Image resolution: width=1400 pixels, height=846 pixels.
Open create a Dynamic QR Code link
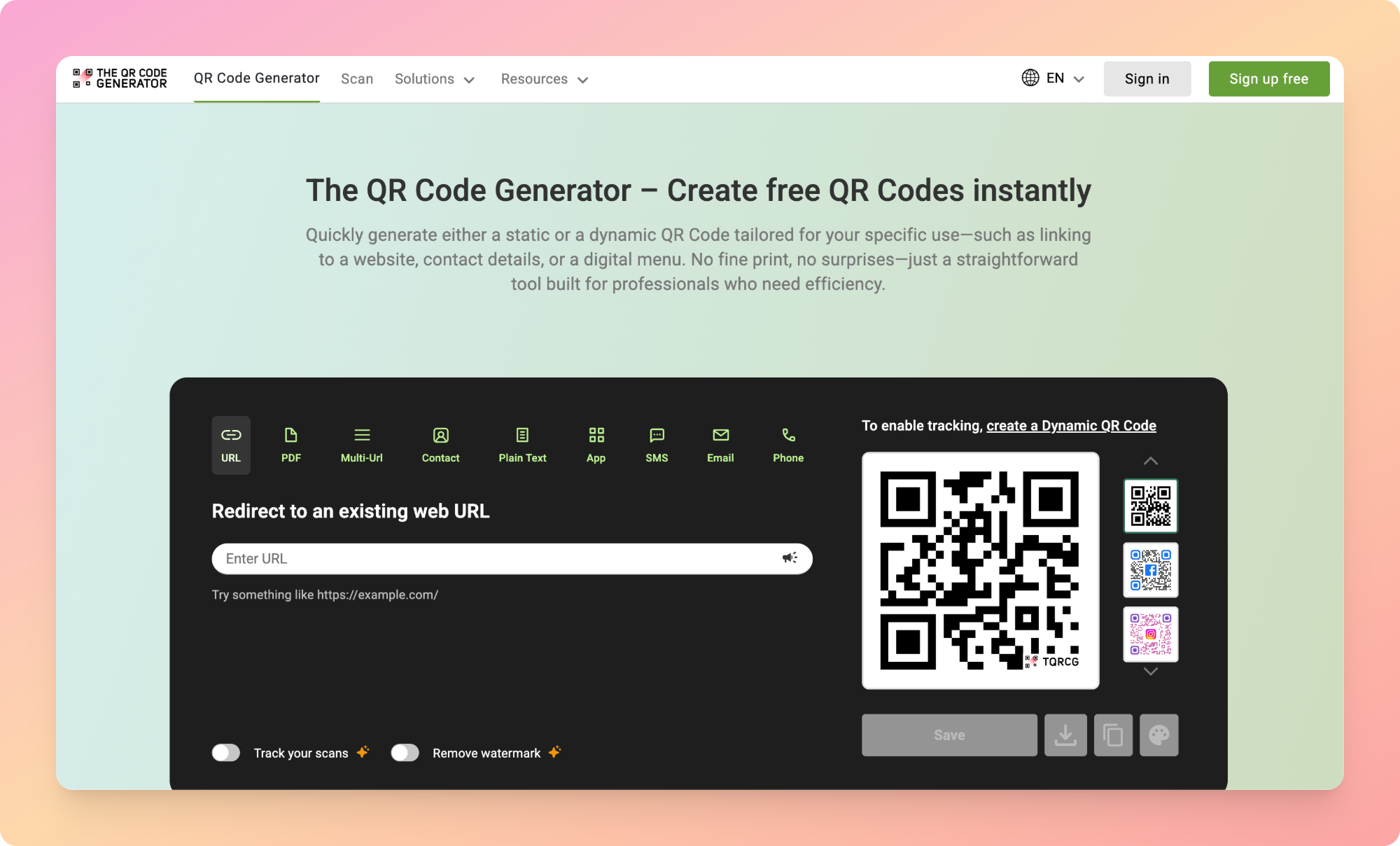click(1071, 426)
